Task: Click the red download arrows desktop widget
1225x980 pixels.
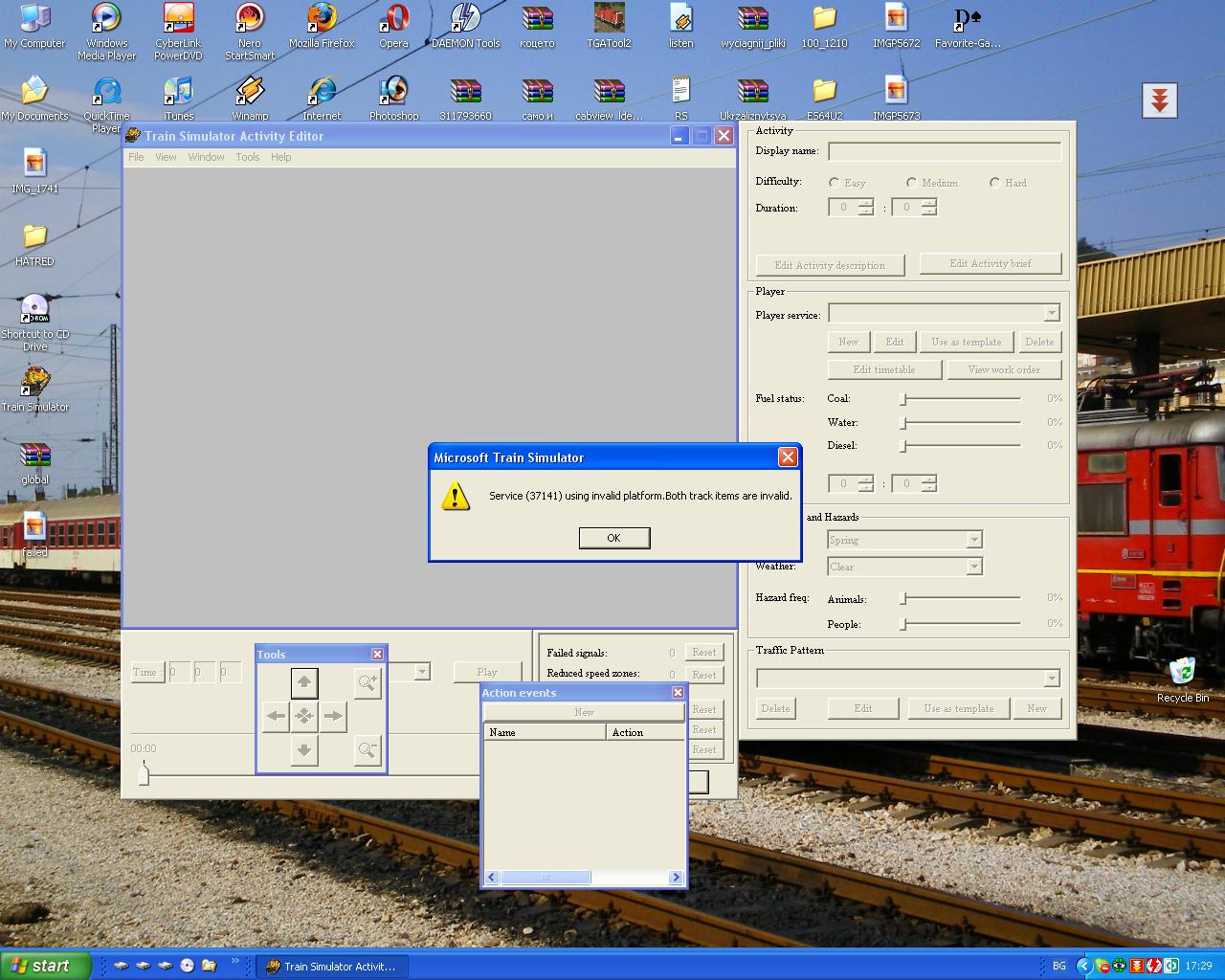Action: (1159, 100)
